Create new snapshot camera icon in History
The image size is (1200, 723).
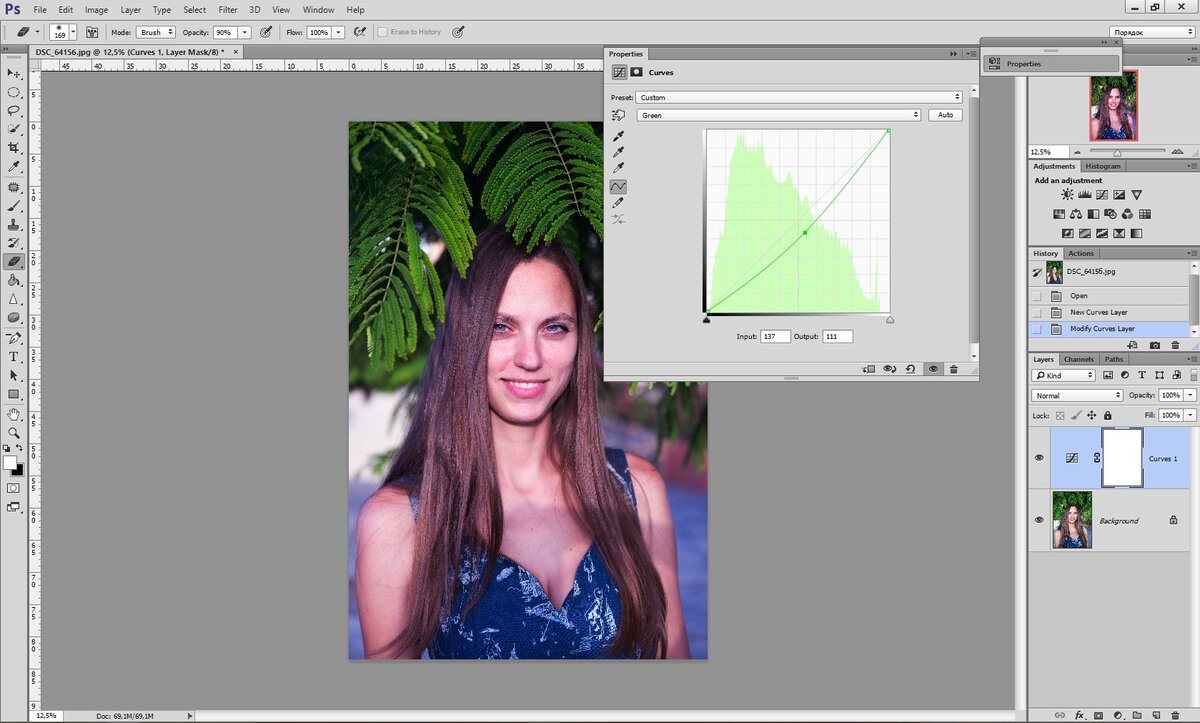coord(1155,345)
